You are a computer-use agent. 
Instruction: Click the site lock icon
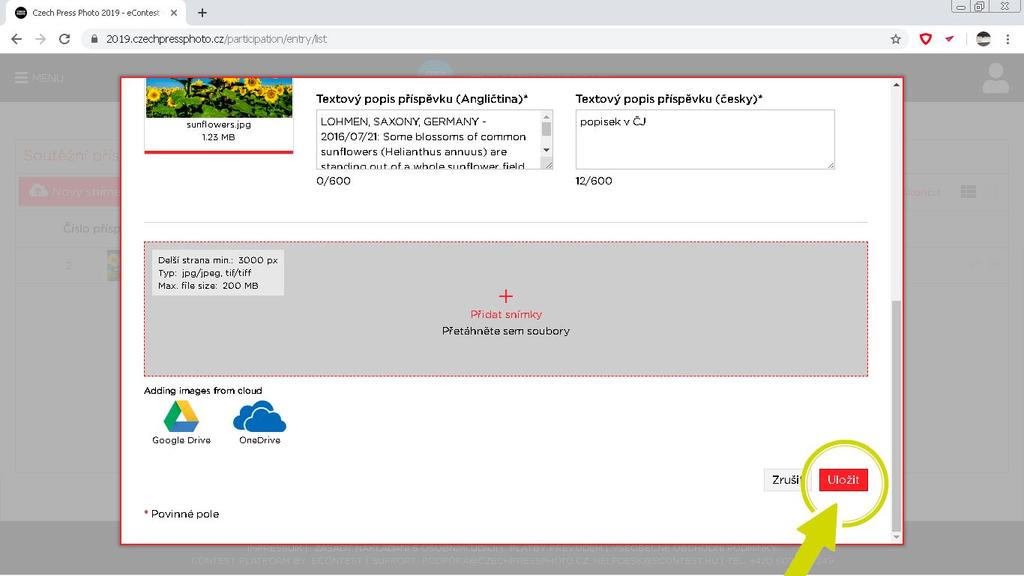94,39
